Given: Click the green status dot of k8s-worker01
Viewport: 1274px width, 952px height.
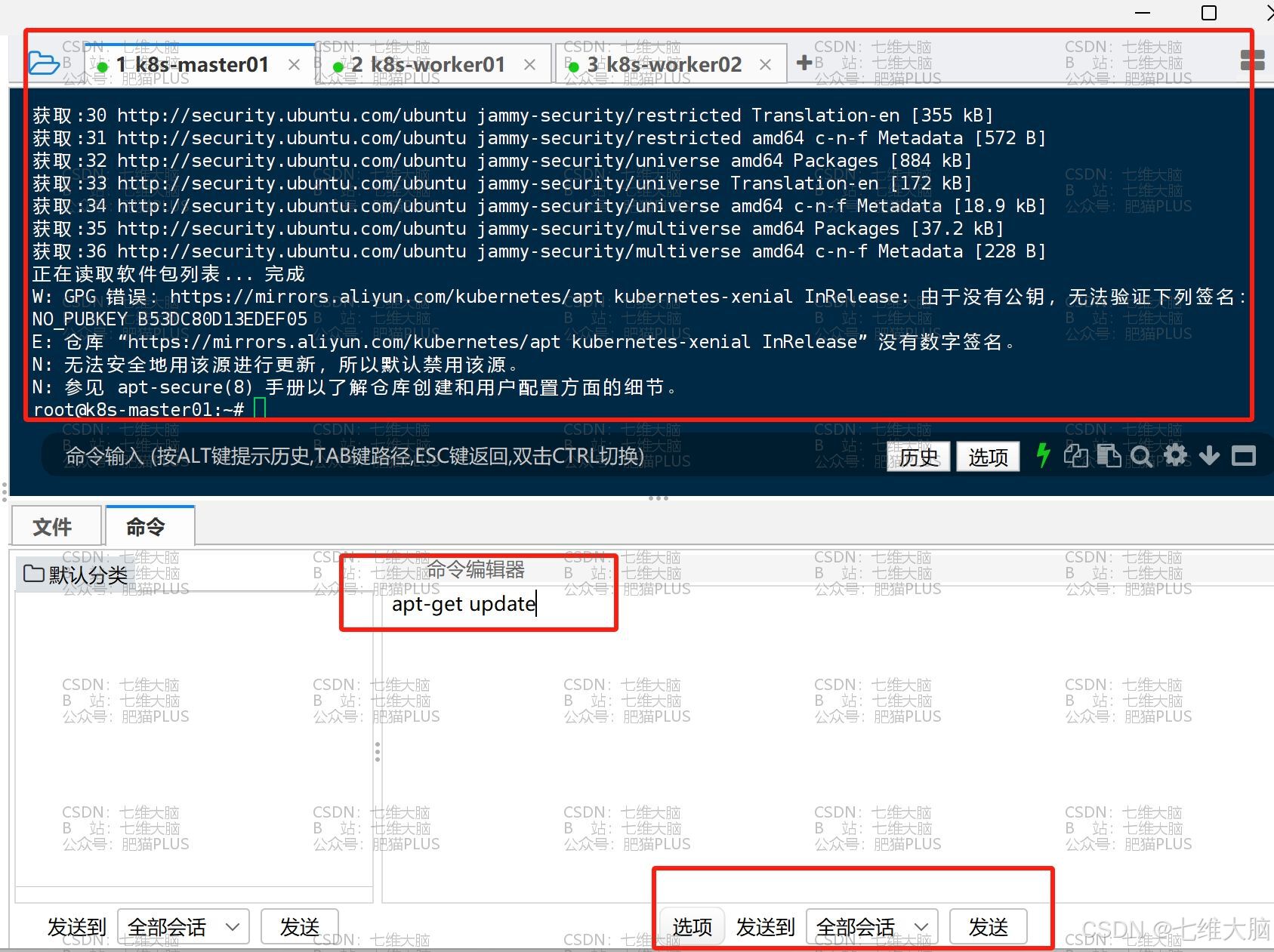Looking at the screenshot, I should click(338, 66).
